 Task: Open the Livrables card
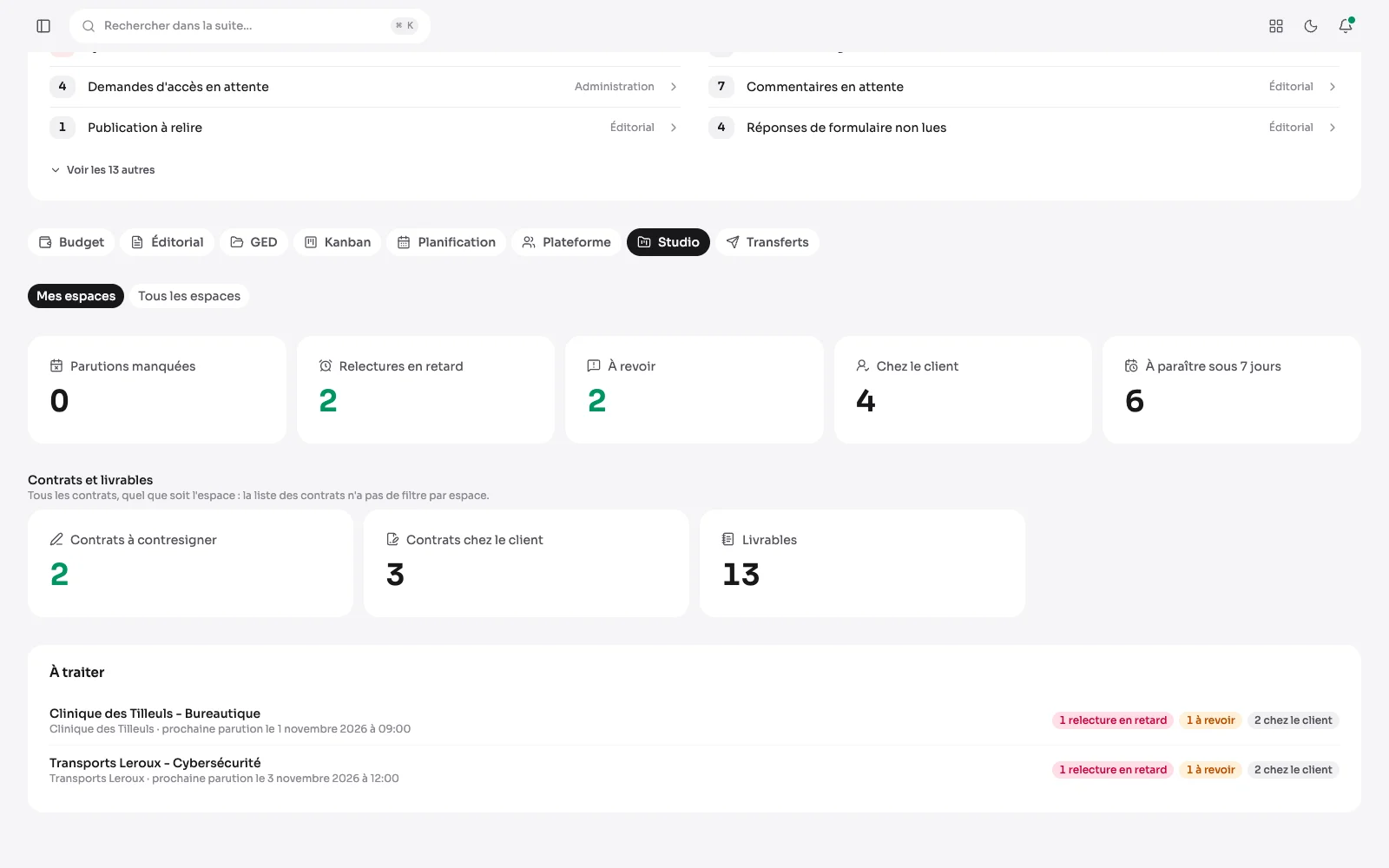[862, 563]
